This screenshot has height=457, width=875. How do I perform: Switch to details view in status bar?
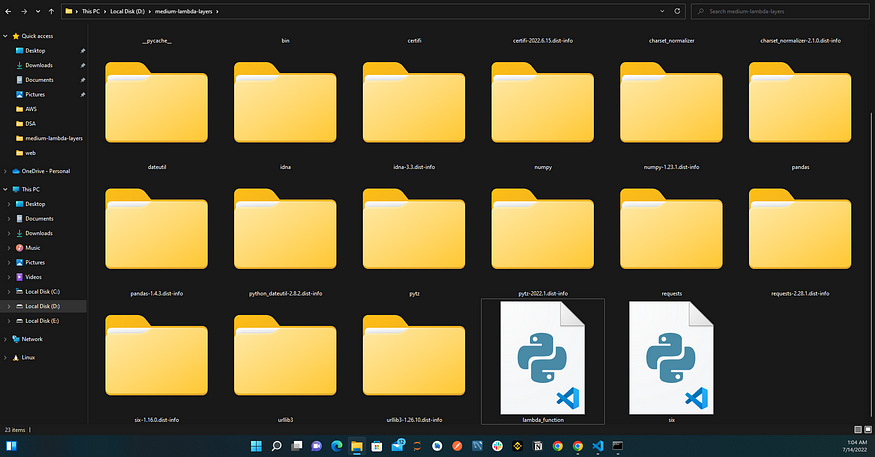coord(858,430)
